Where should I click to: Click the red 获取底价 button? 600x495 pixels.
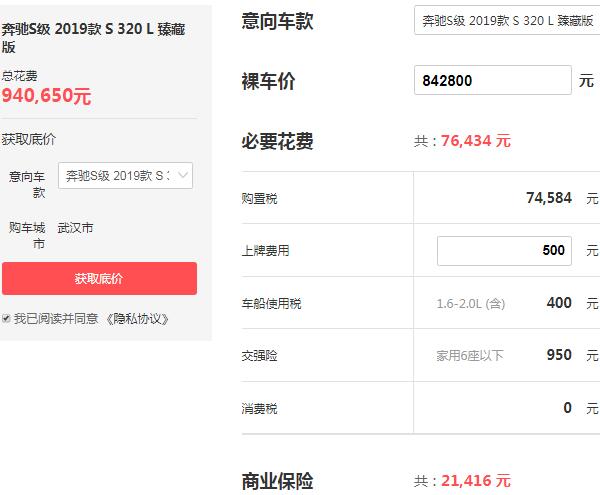pyautogui.click(x=99, y=278)
